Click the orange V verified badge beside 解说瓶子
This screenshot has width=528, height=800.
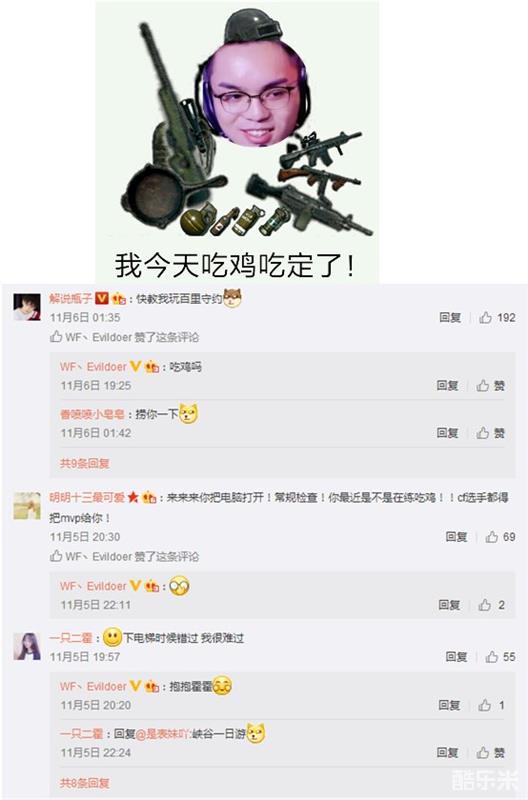tap(102, 298)
